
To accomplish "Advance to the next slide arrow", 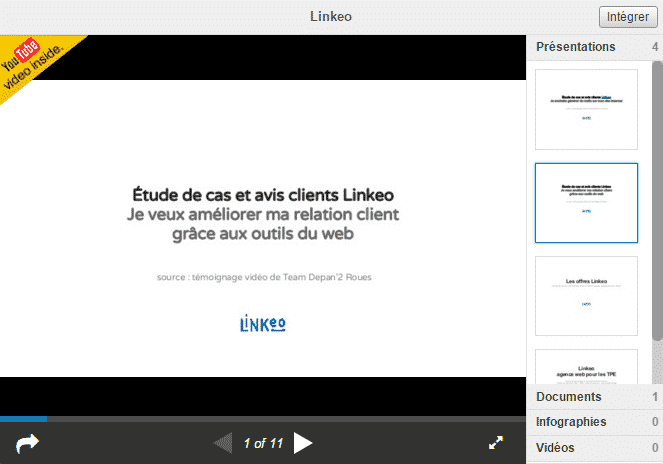I will tap(303, 443).
